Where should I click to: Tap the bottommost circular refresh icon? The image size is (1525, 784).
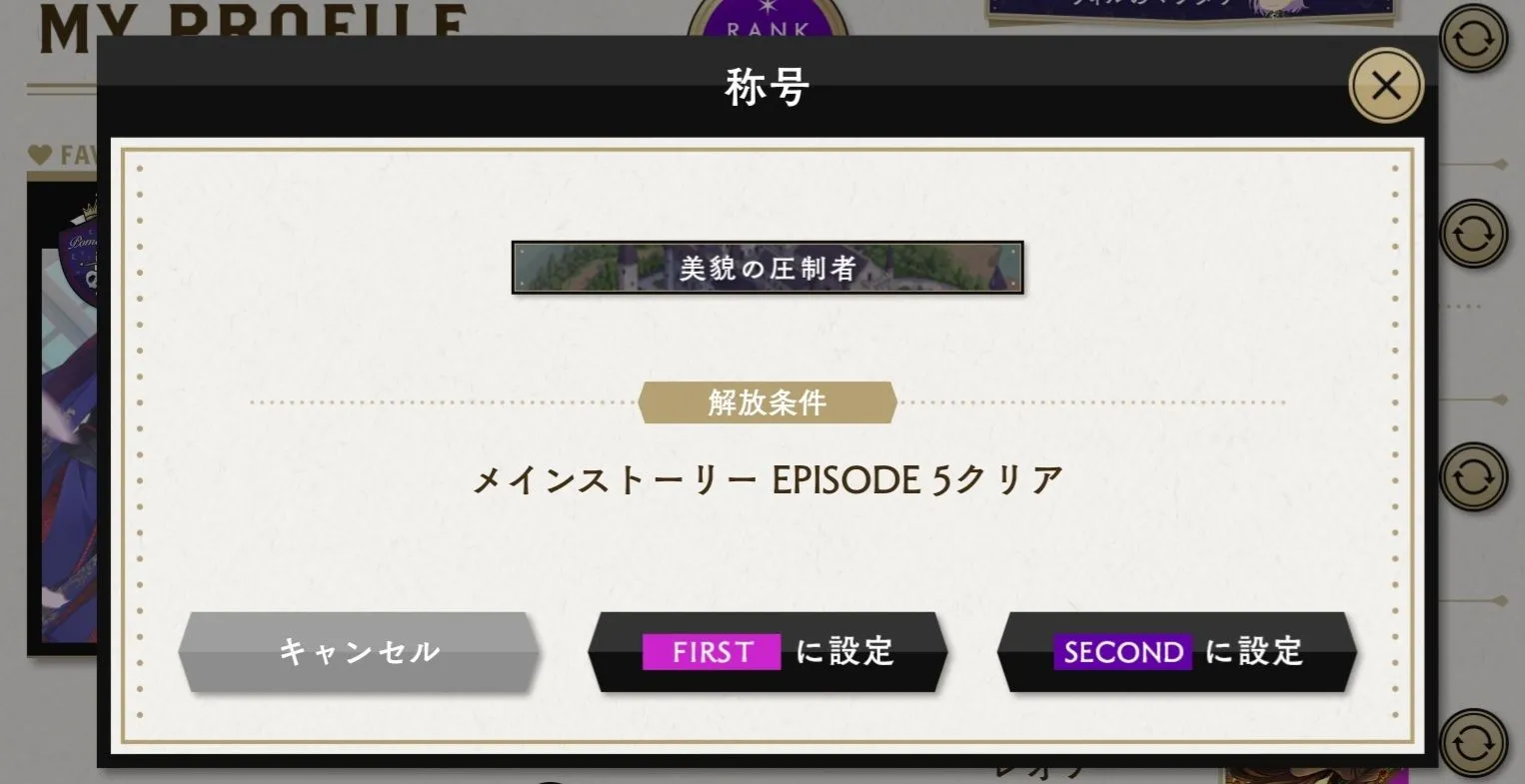coord(1473,743)
